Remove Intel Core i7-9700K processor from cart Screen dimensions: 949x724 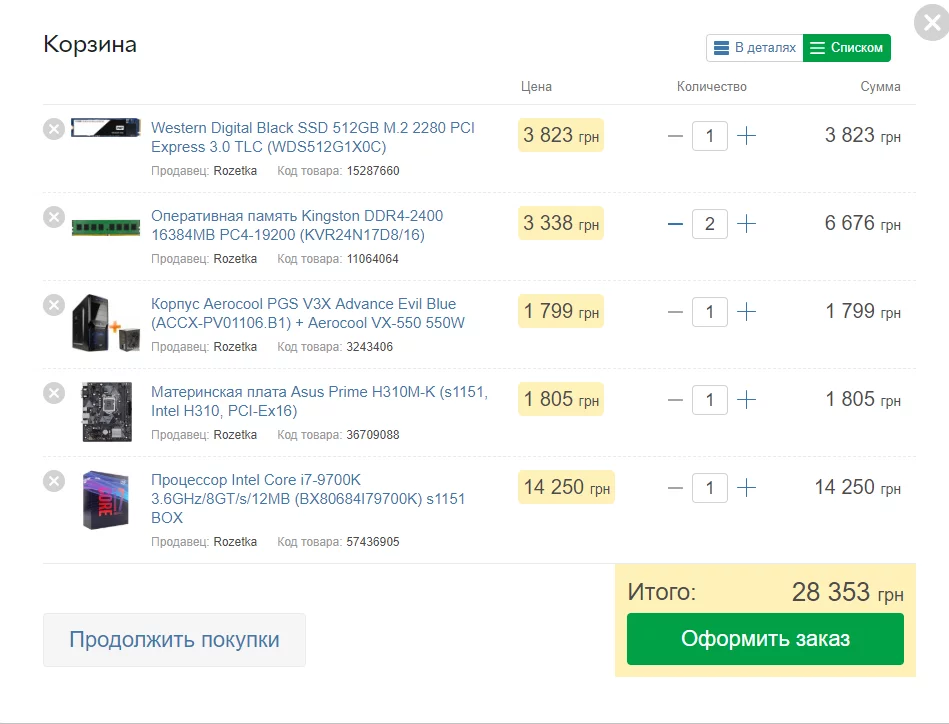click(x=54, y=481)
